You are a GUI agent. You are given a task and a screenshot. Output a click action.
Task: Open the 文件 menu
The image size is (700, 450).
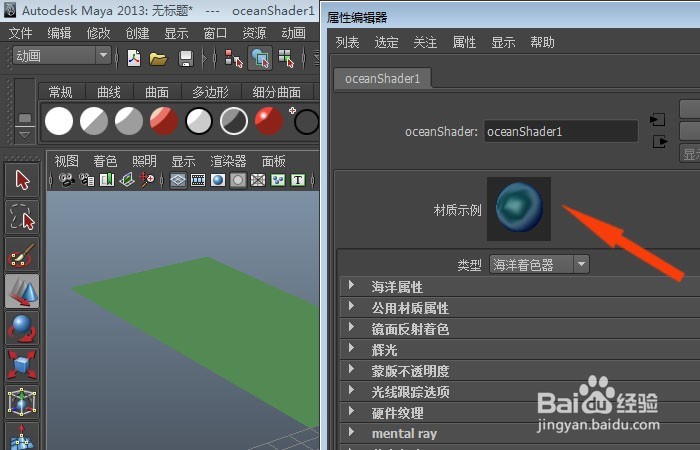click(21, 33)
